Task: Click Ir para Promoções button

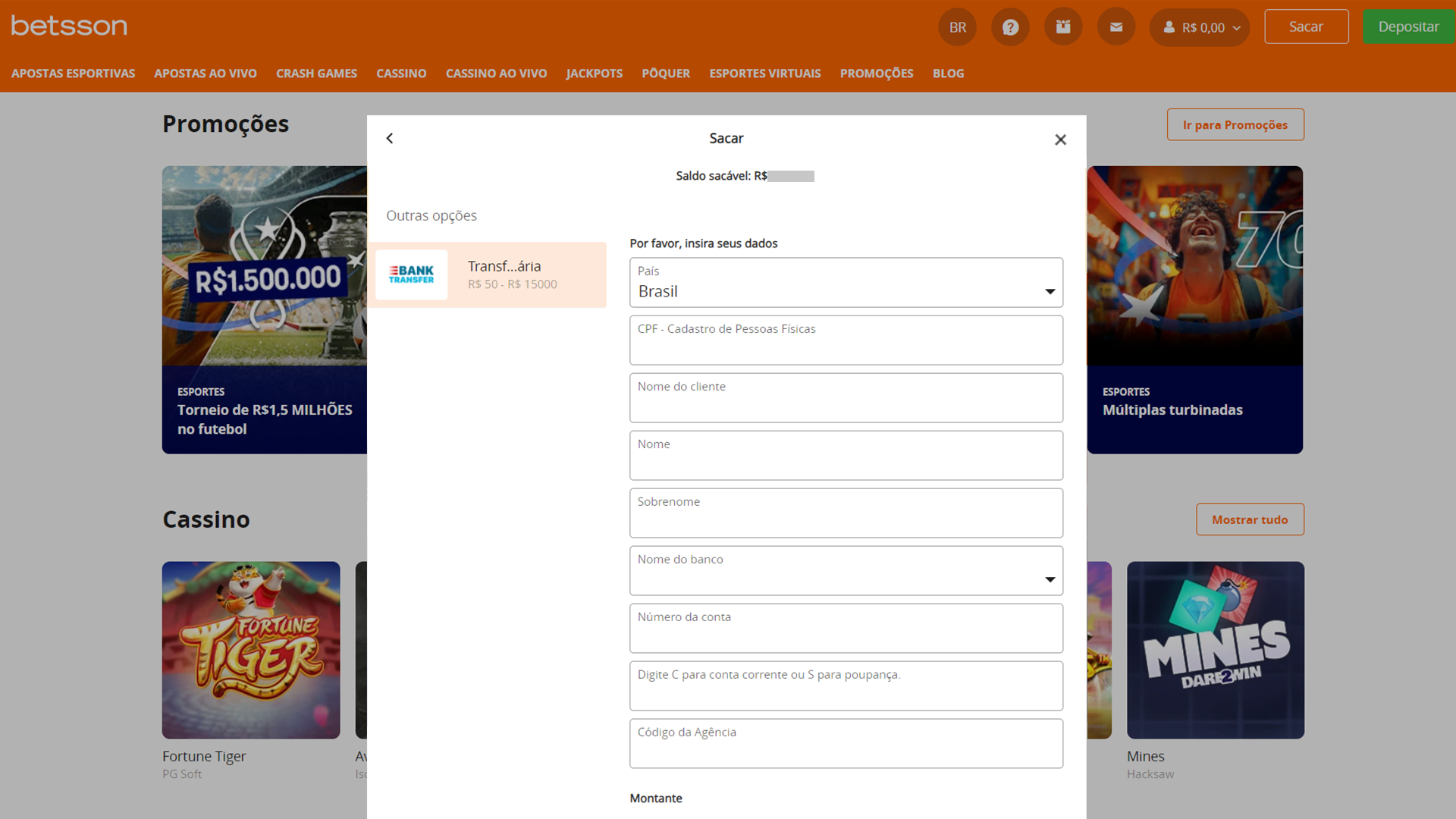Action: (x=1235, y=124)
